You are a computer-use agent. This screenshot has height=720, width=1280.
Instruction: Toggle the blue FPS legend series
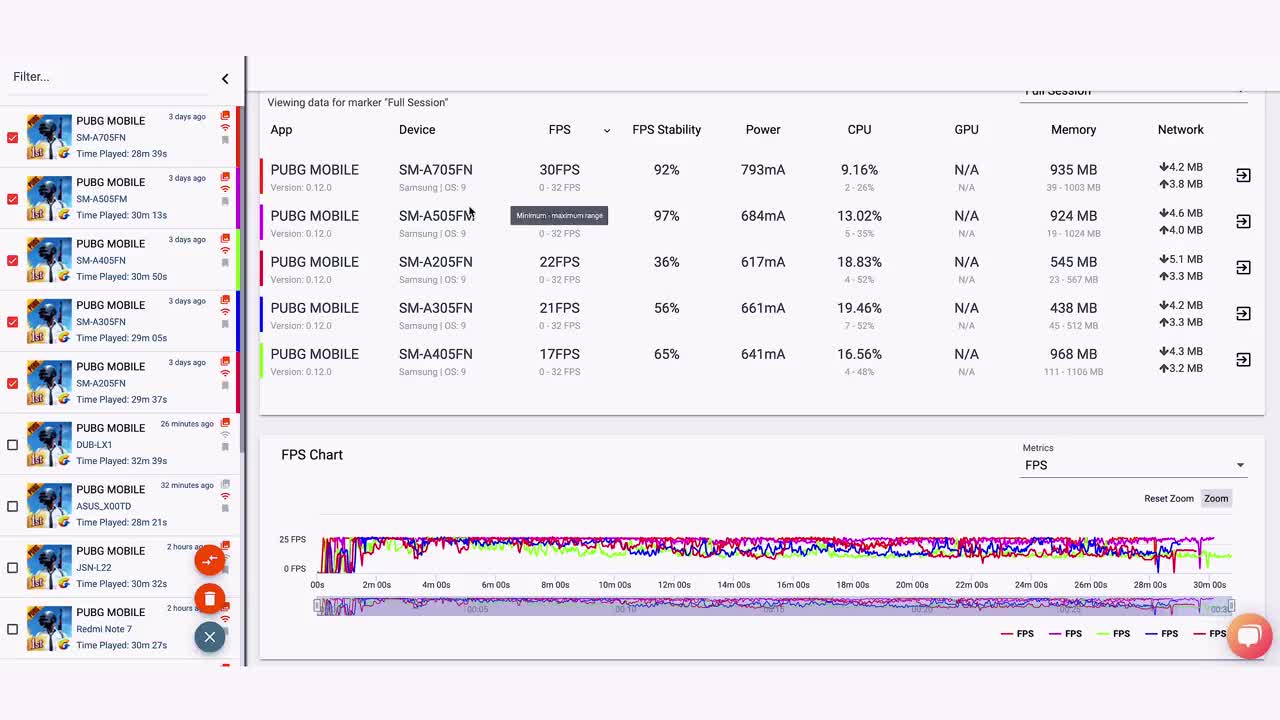[1161, 634]
